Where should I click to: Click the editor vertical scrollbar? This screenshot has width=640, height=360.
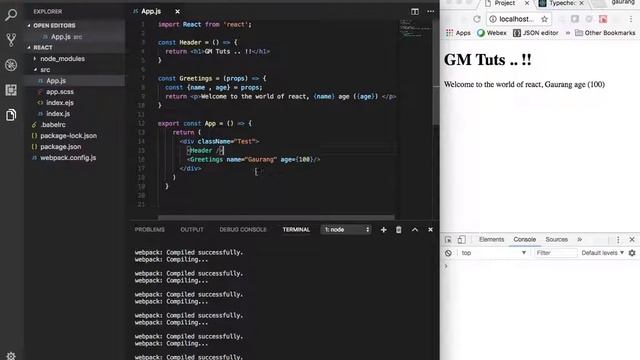tap(436, 72)
